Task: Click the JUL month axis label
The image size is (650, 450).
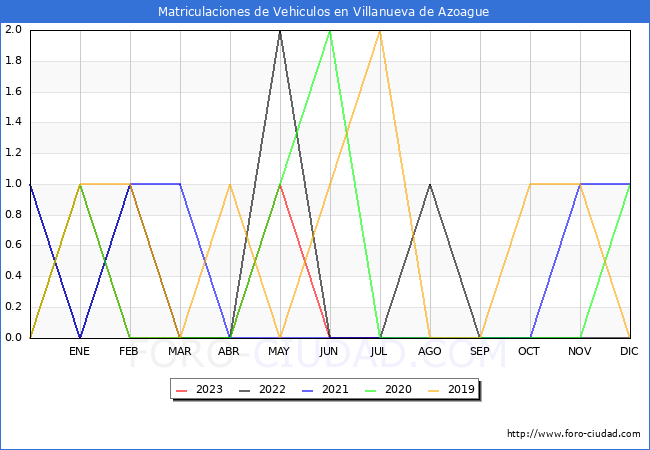Action: coord(379,351)
